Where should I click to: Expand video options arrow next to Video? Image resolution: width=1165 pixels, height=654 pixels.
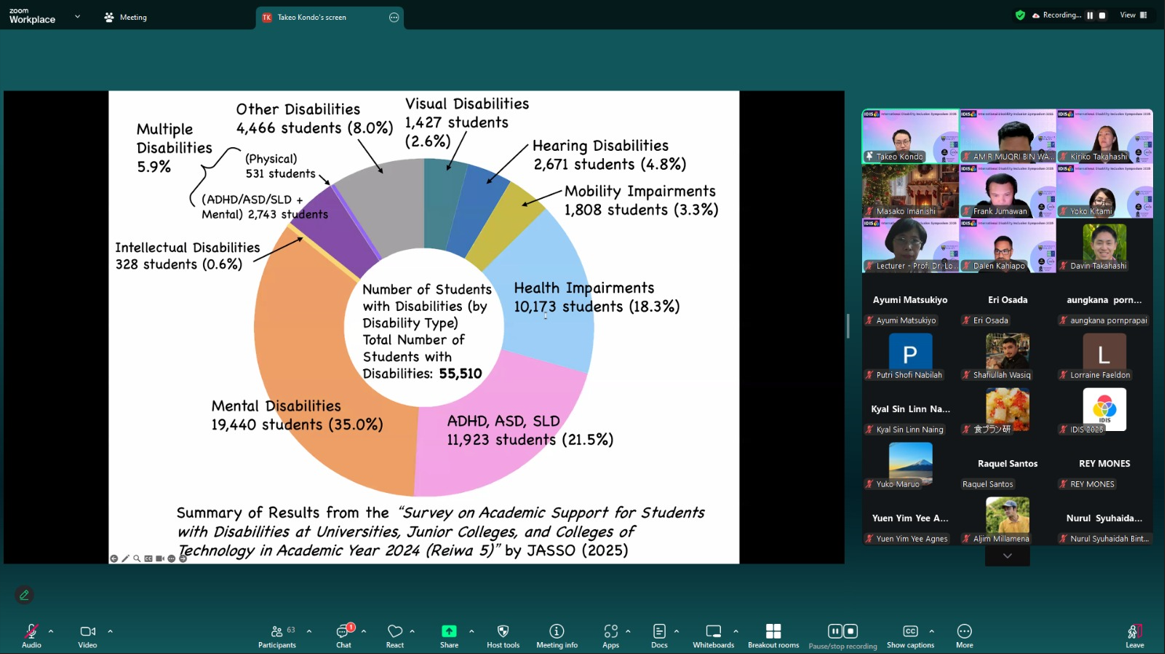110,631
